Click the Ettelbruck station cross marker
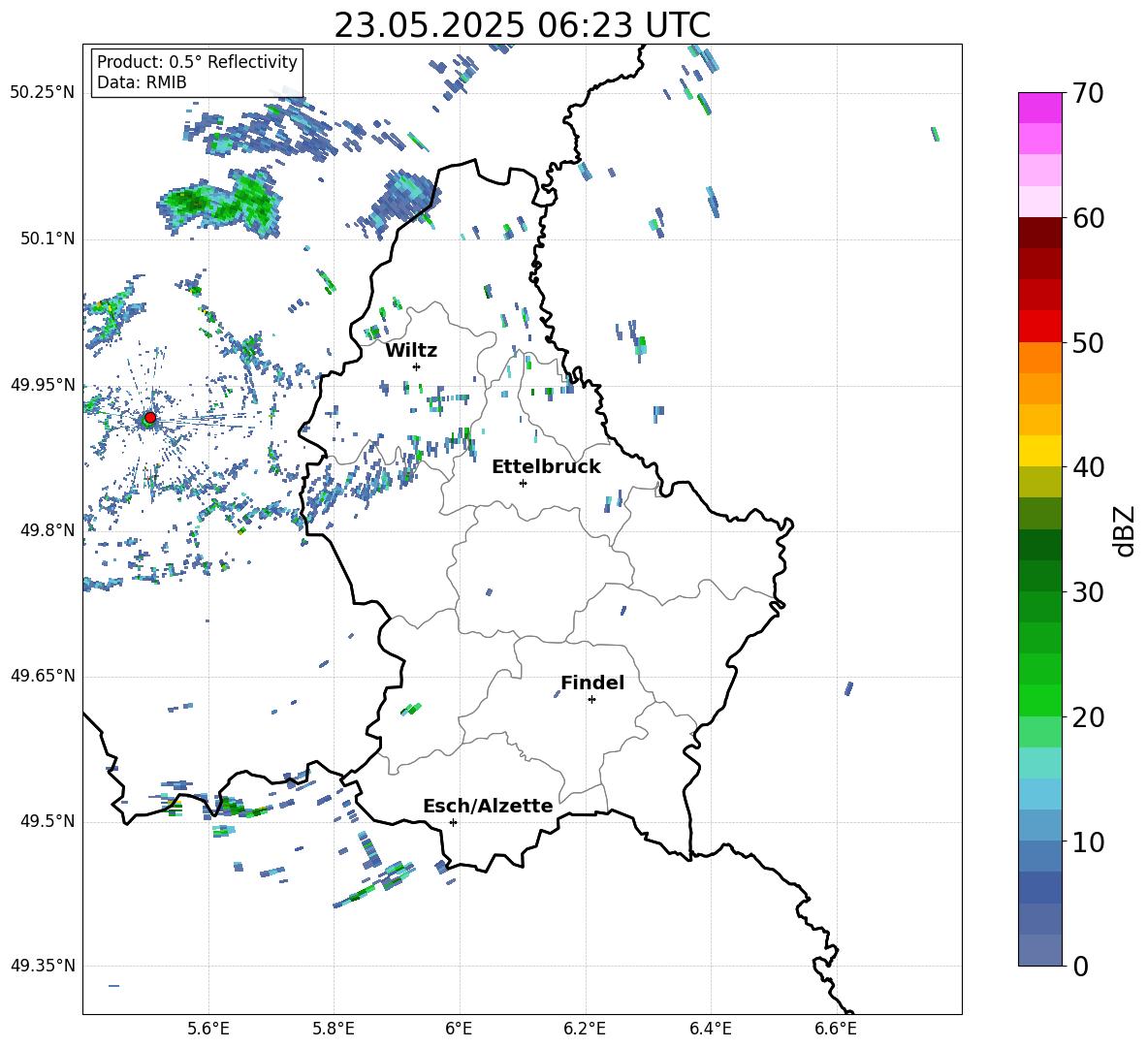 (x=523, y=483)
